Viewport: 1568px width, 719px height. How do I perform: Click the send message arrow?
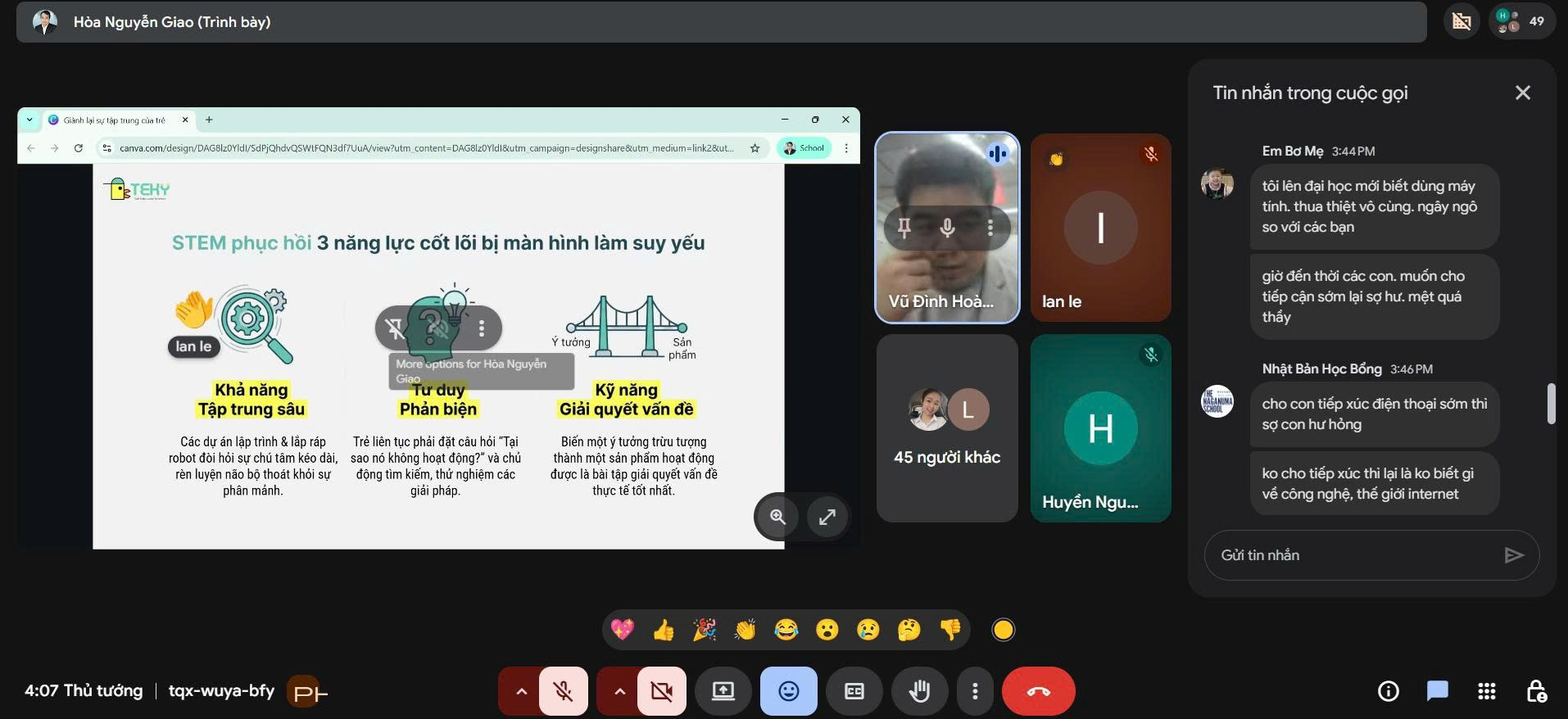1514,555
